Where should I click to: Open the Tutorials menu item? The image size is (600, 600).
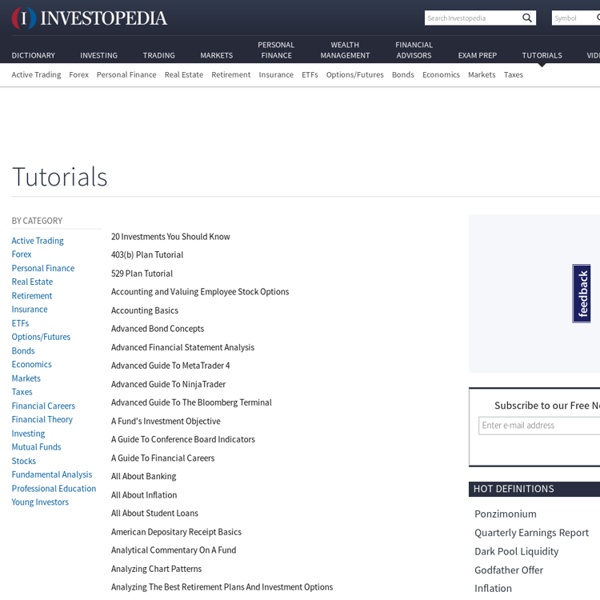pyautogui.click(x=542, y=55)
